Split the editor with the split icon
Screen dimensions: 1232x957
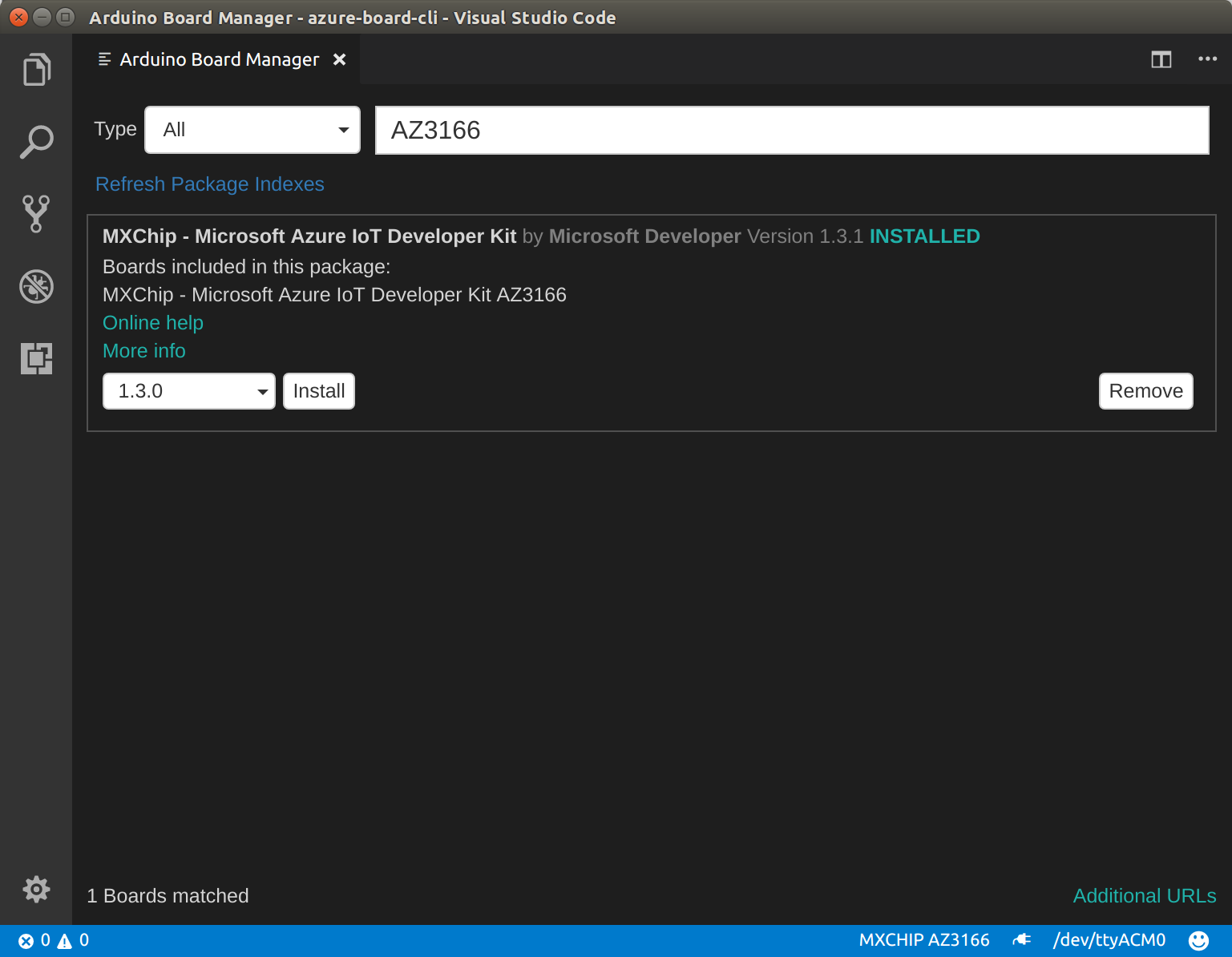coord(1161,59)
